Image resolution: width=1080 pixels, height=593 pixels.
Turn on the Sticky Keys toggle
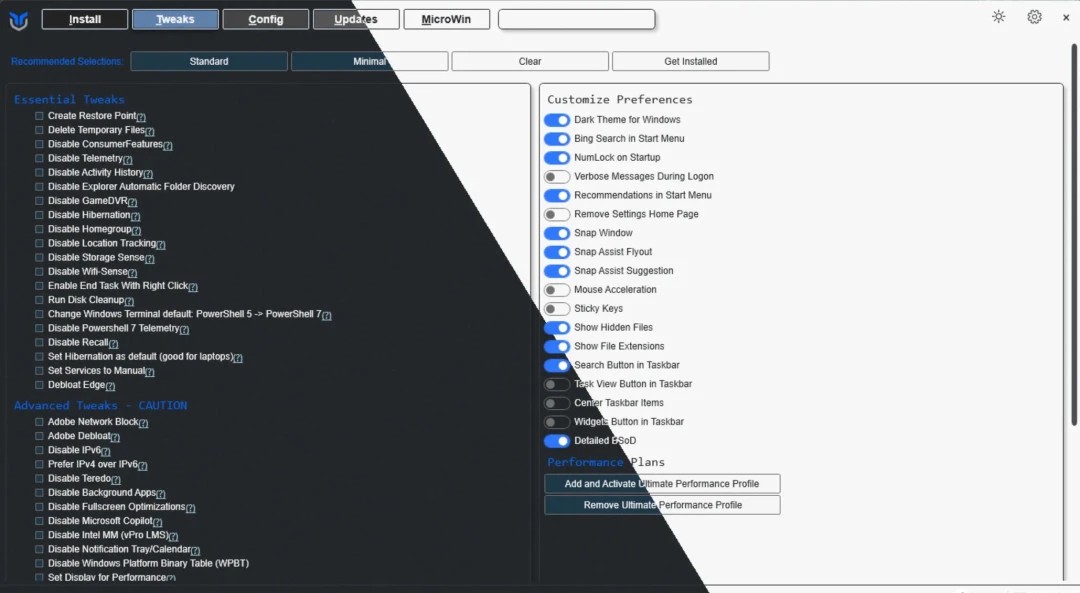(556, 309)
